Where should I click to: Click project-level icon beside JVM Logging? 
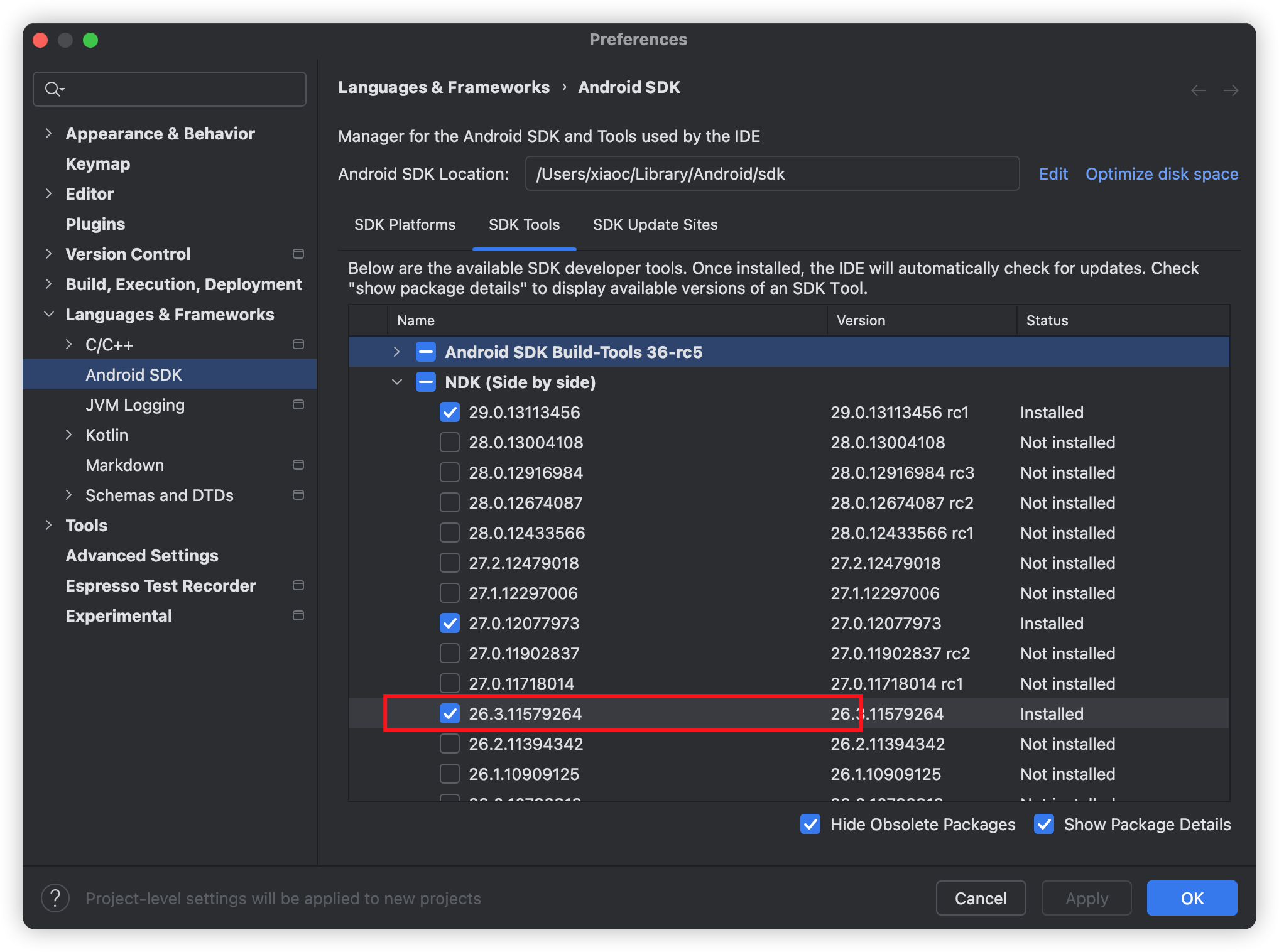coord(298,404)
